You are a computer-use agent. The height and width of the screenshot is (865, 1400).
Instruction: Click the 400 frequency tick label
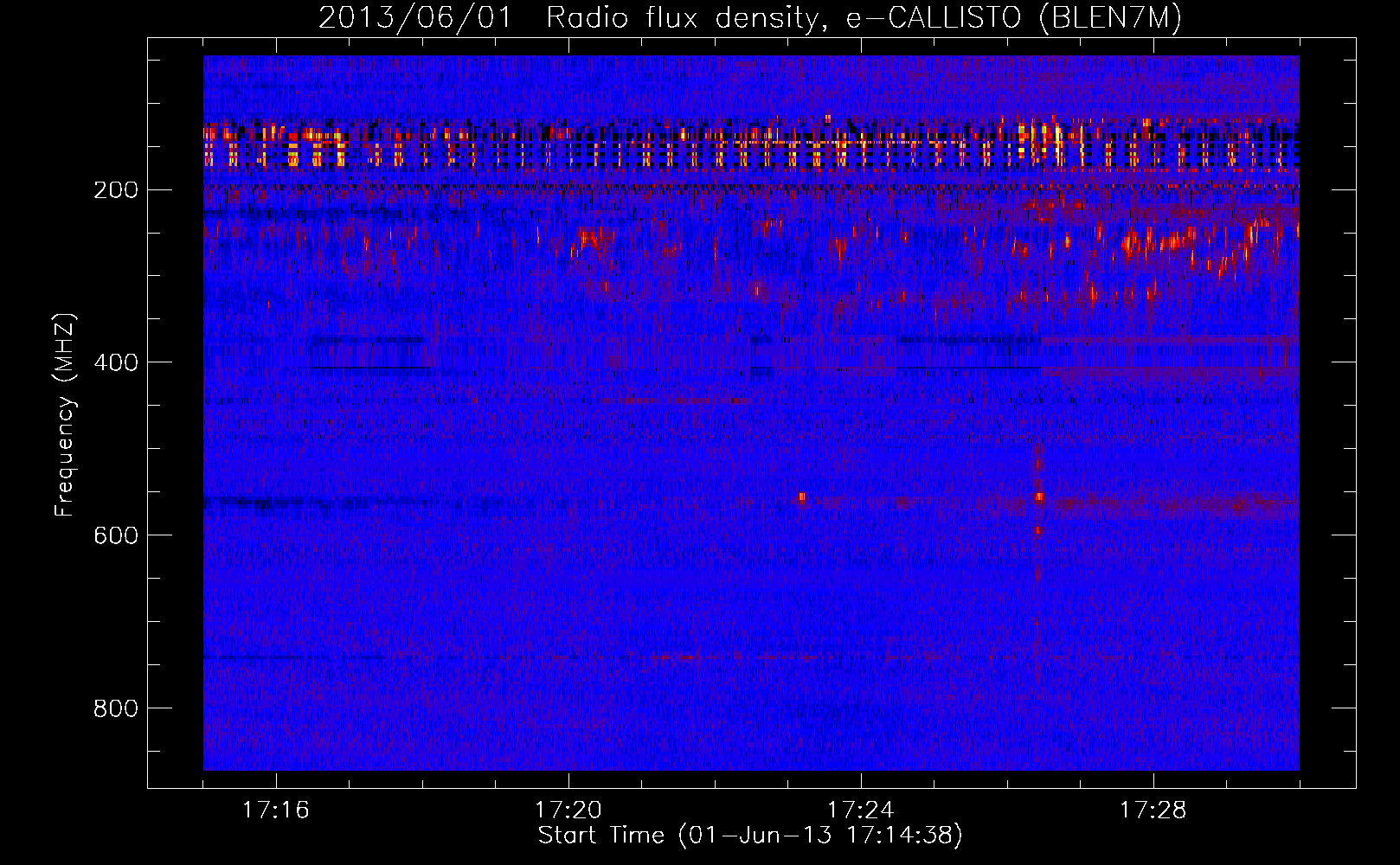115,362
